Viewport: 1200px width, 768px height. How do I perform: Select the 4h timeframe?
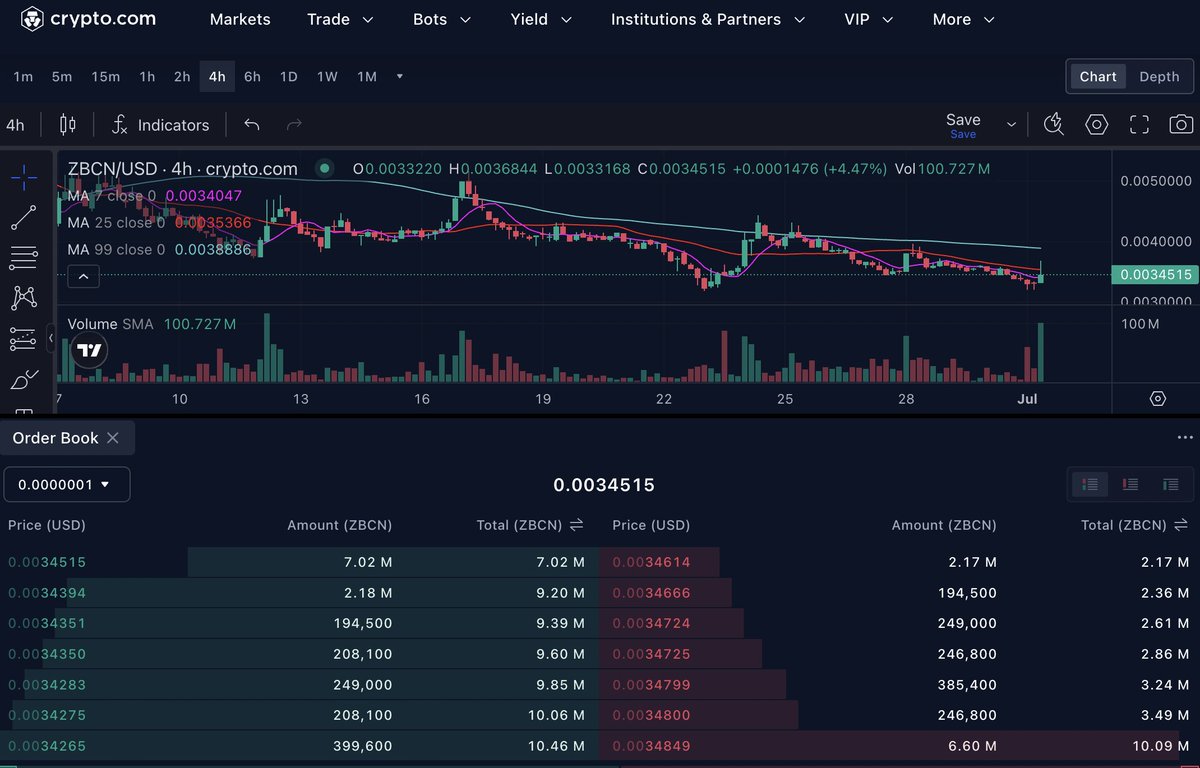pyautogui.click(x=217, y=76)
